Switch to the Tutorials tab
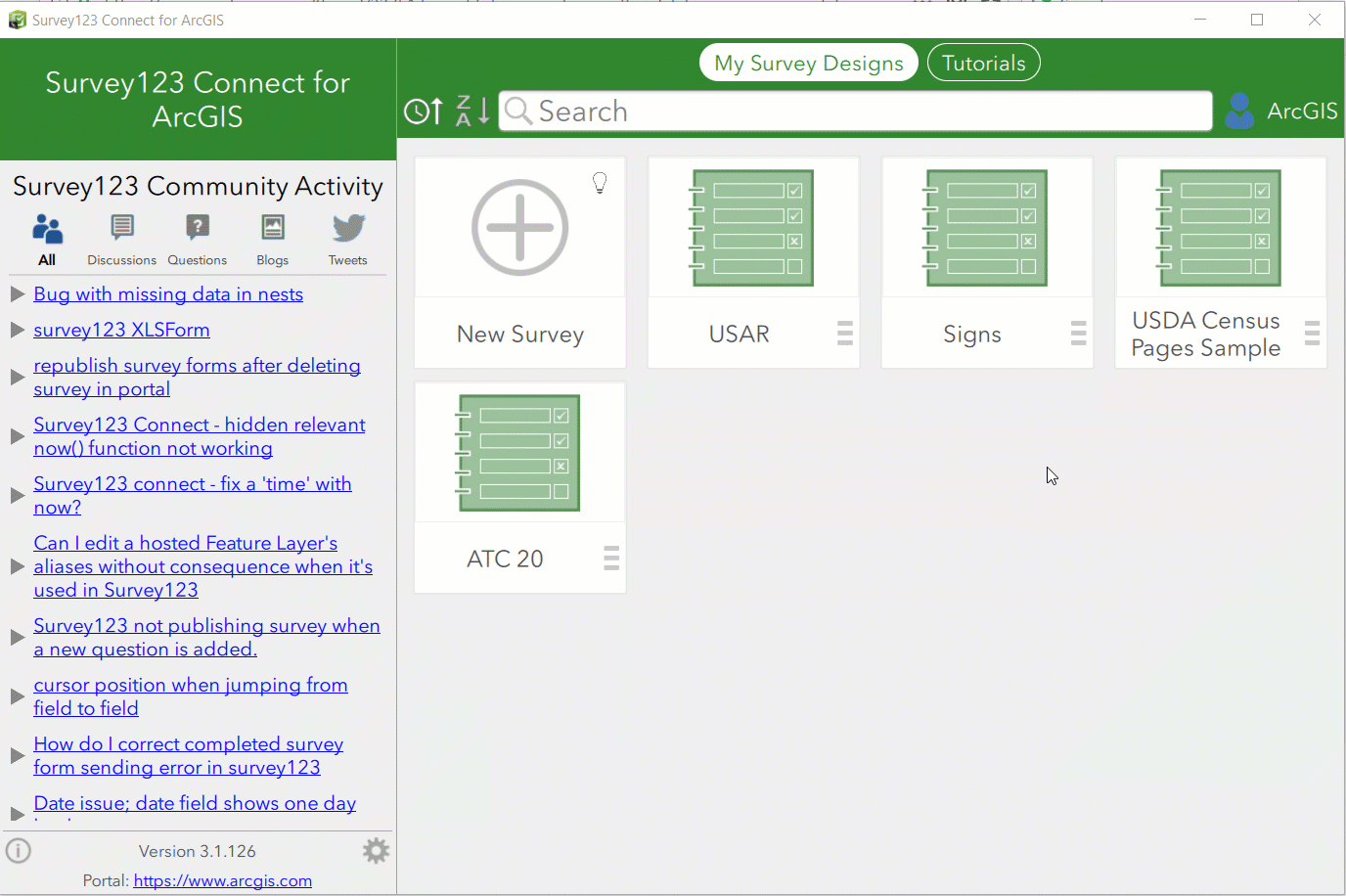The image size is (1346, 896). point(983,63)
